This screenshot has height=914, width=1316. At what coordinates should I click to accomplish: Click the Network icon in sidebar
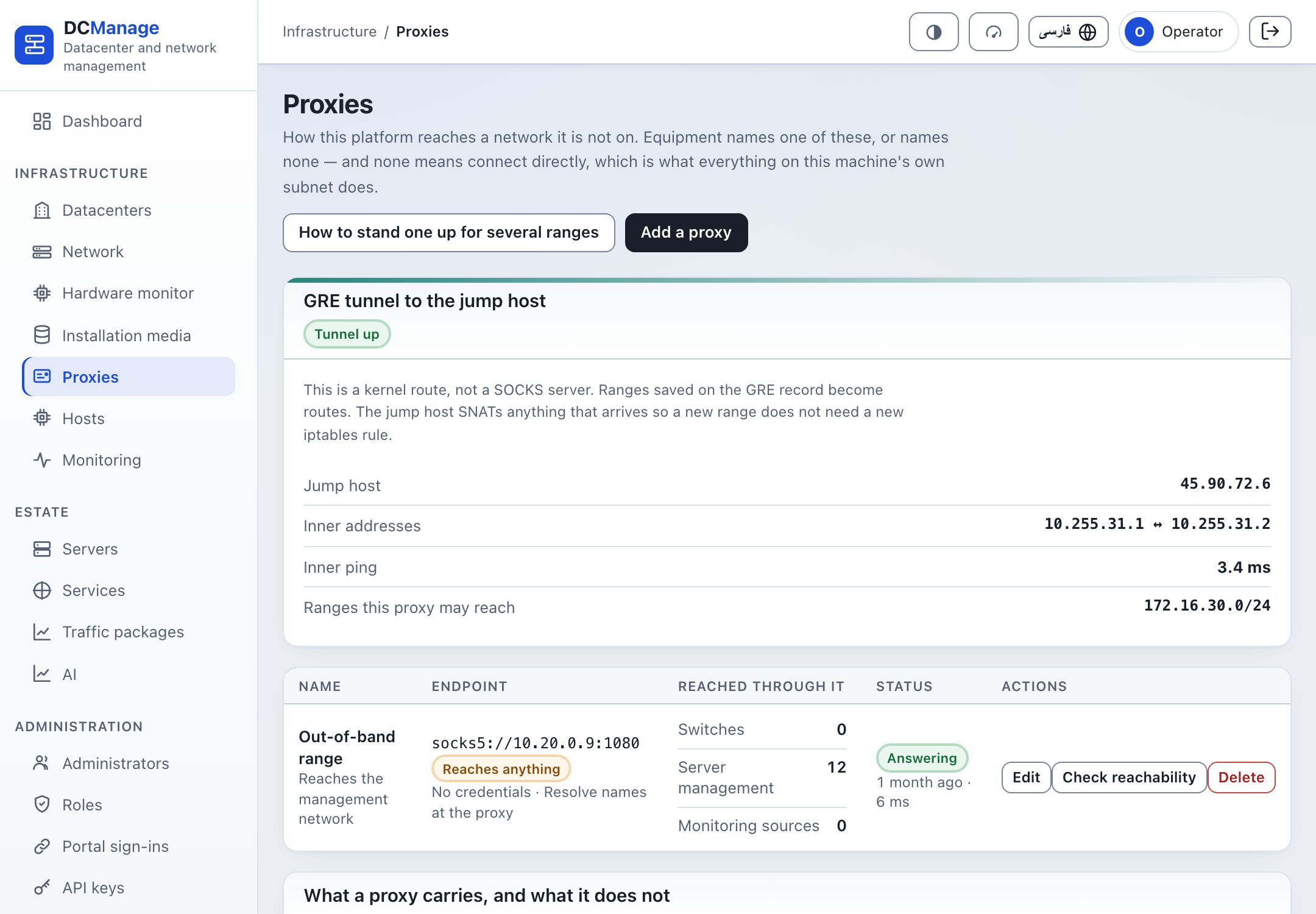[42, 252]
